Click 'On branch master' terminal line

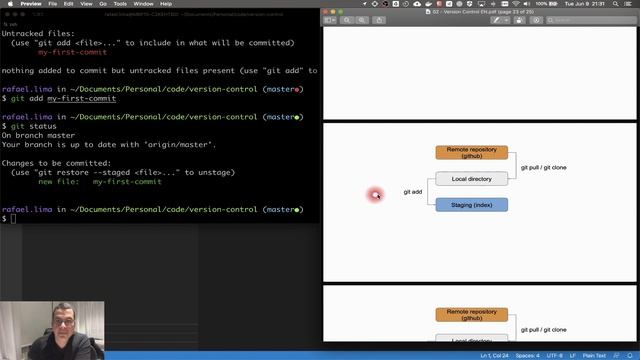coord(38,136)
